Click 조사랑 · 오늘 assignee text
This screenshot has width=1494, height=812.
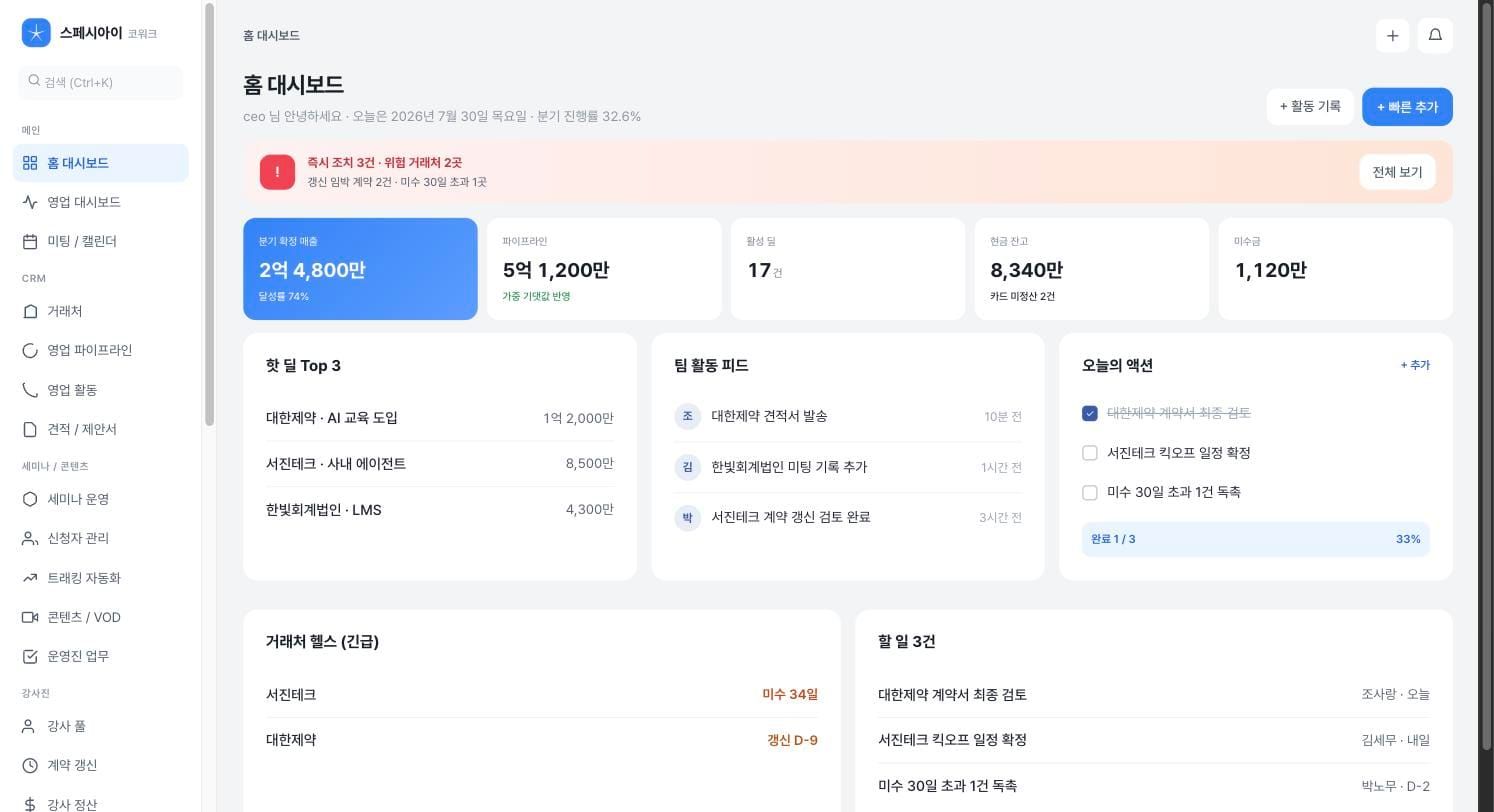pos(1395,694)
